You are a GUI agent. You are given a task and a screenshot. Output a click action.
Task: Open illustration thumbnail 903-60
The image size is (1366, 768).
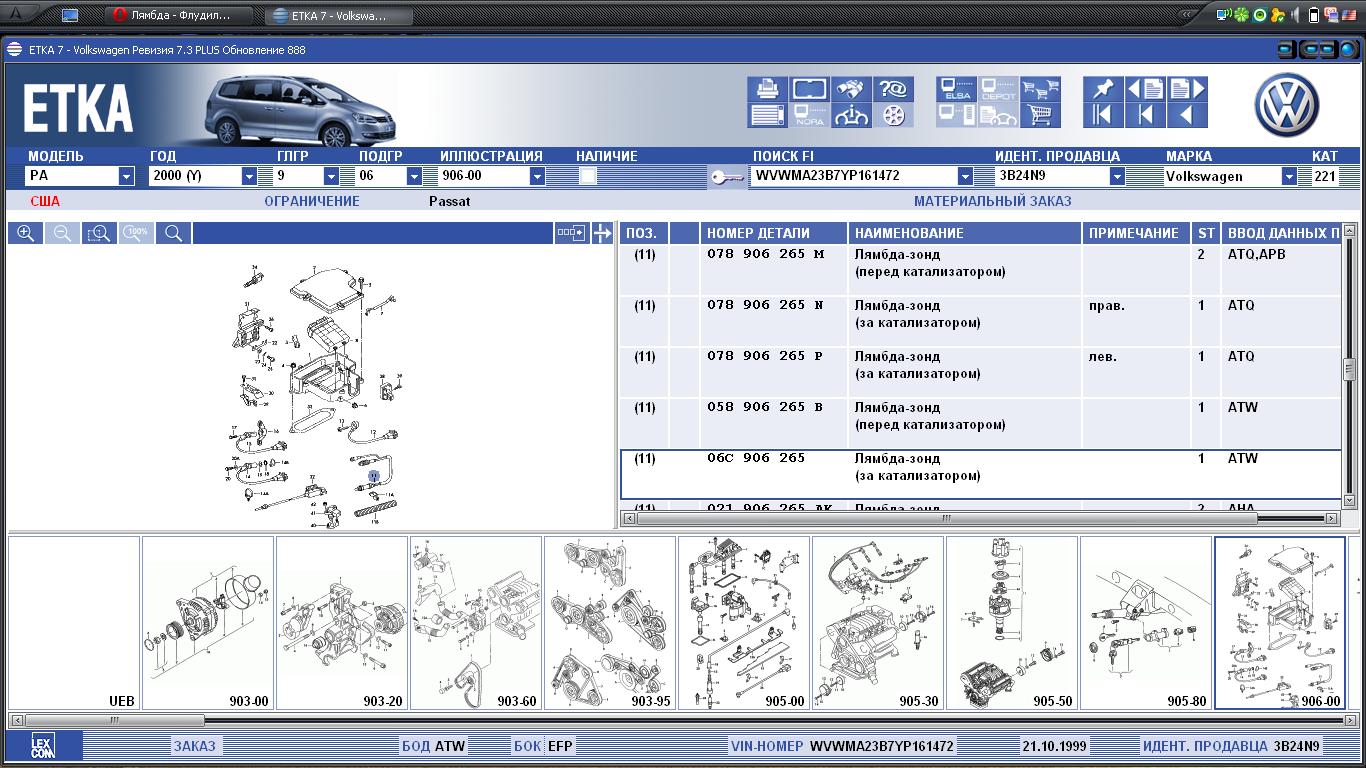(x=475, y=623)
